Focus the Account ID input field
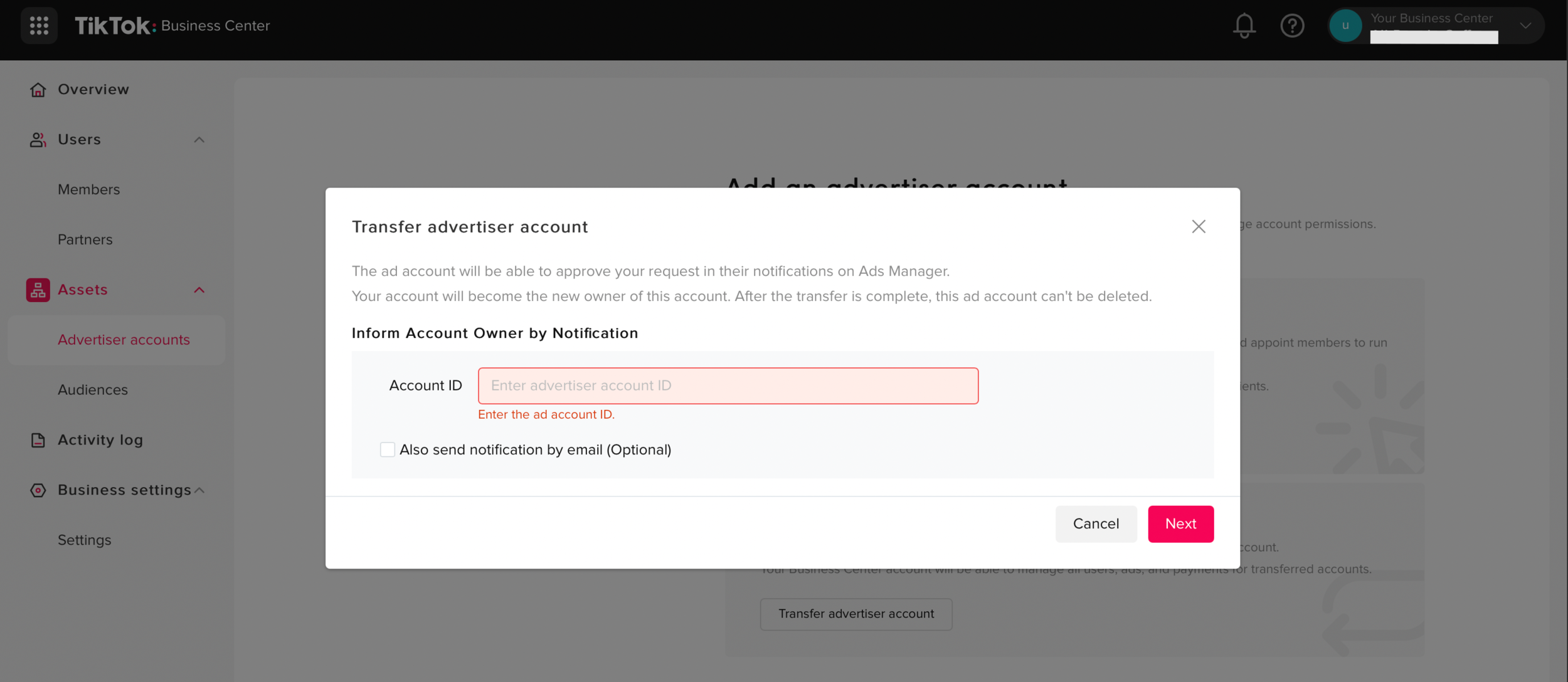 tap(728, 386)
